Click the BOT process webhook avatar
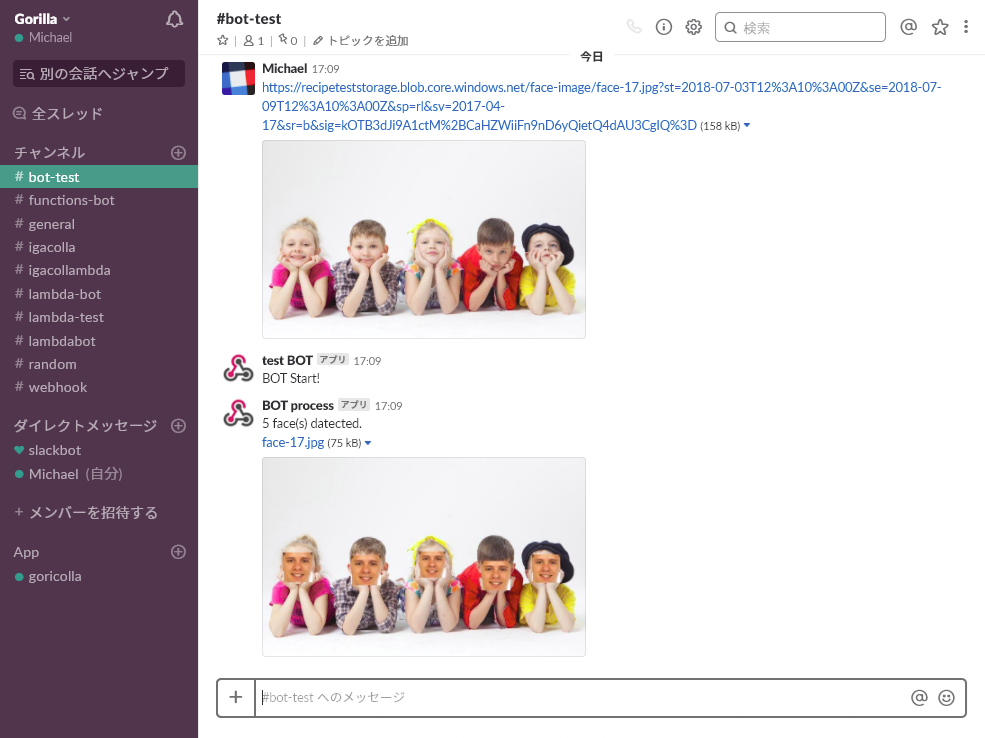The width and height of the screenshot is (985, 738). click(x=238, y=413)
